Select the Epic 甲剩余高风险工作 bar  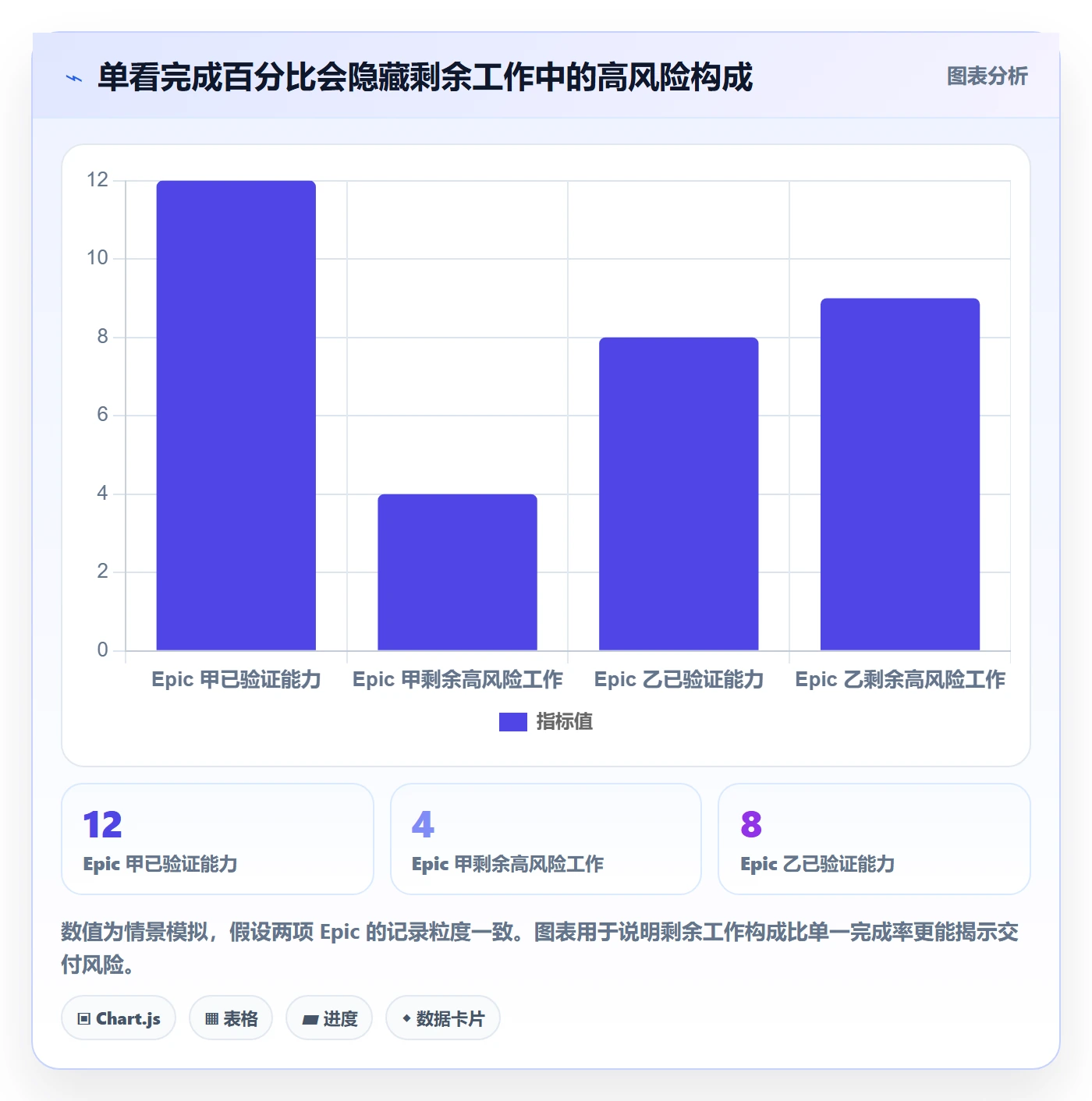click(x=457, y=572)
